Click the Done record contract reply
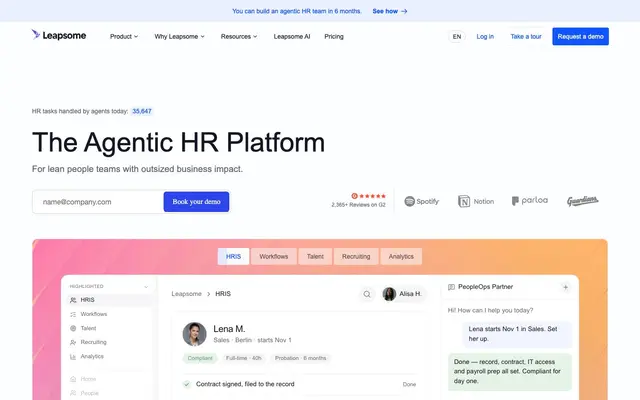640x400 pixels. click(510, 371)
